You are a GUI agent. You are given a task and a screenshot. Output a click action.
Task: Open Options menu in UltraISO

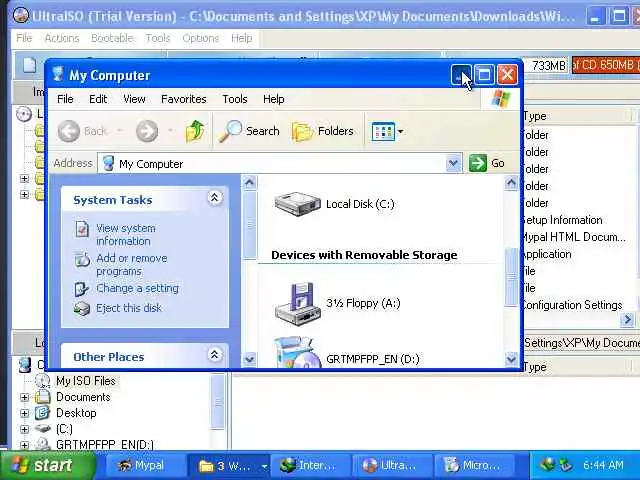click(200, 38)
